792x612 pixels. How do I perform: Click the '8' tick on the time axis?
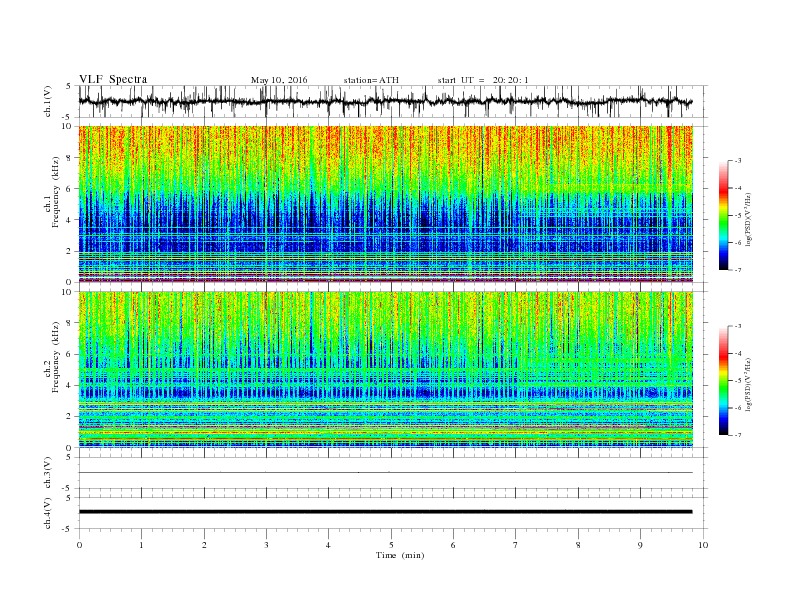click(x=578, y=545)
